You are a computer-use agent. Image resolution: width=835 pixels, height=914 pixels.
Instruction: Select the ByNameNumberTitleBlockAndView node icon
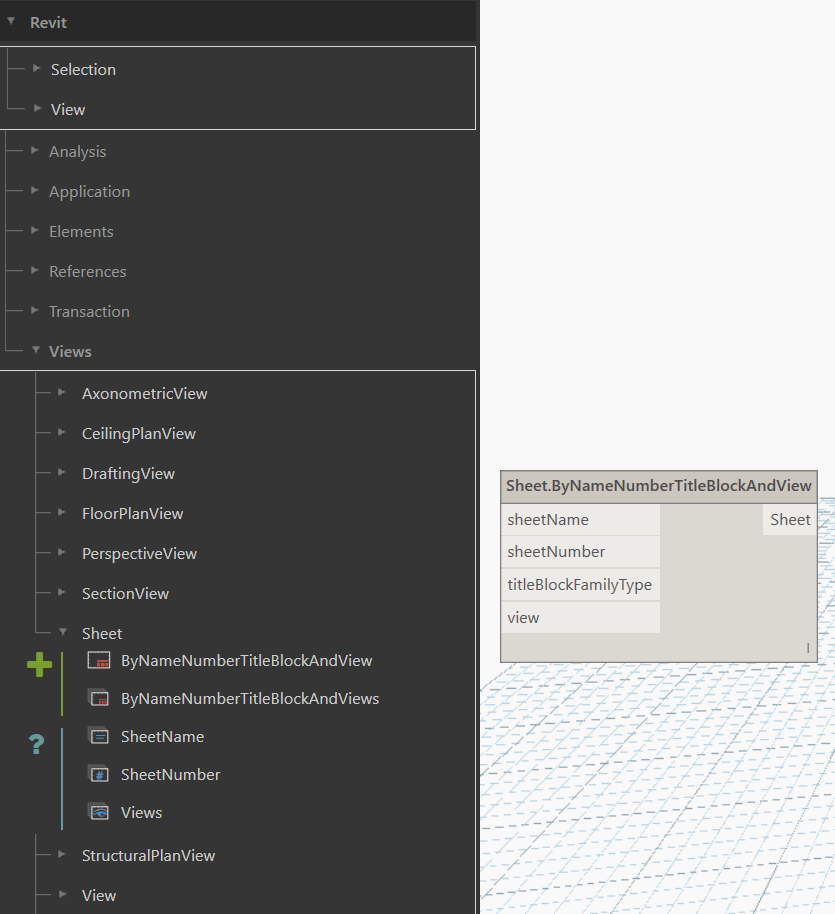[x=99, y=660]
